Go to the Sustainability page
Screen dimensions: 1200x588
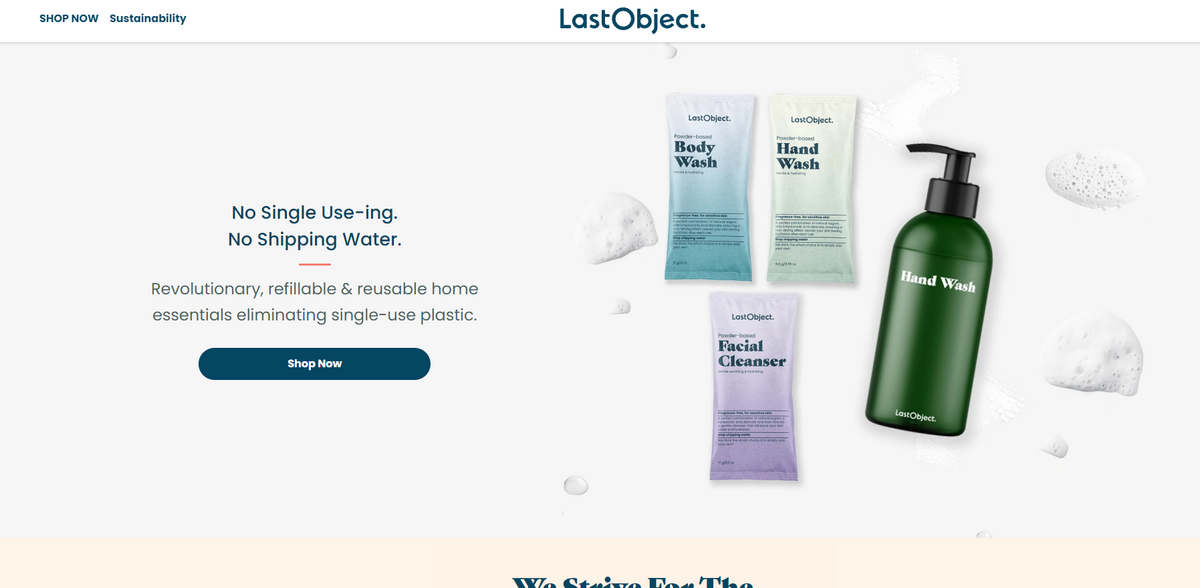click(148, 18)
